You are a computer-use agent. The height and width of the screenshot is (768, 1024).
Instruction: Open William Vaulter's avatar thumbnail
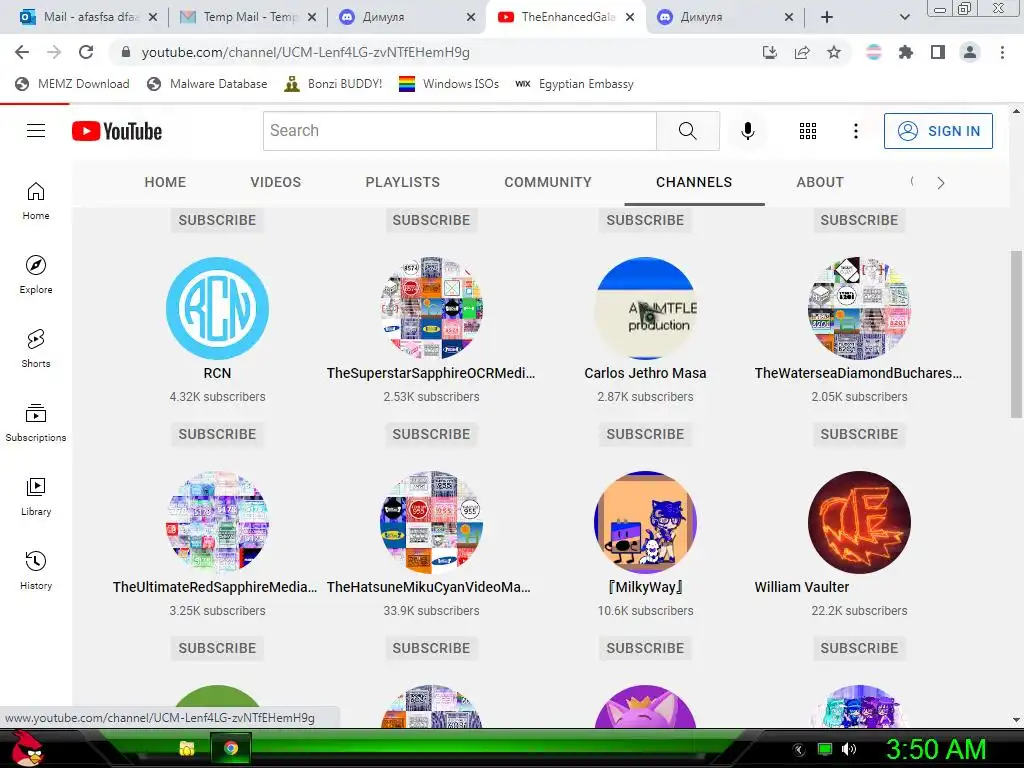[859, 522]
